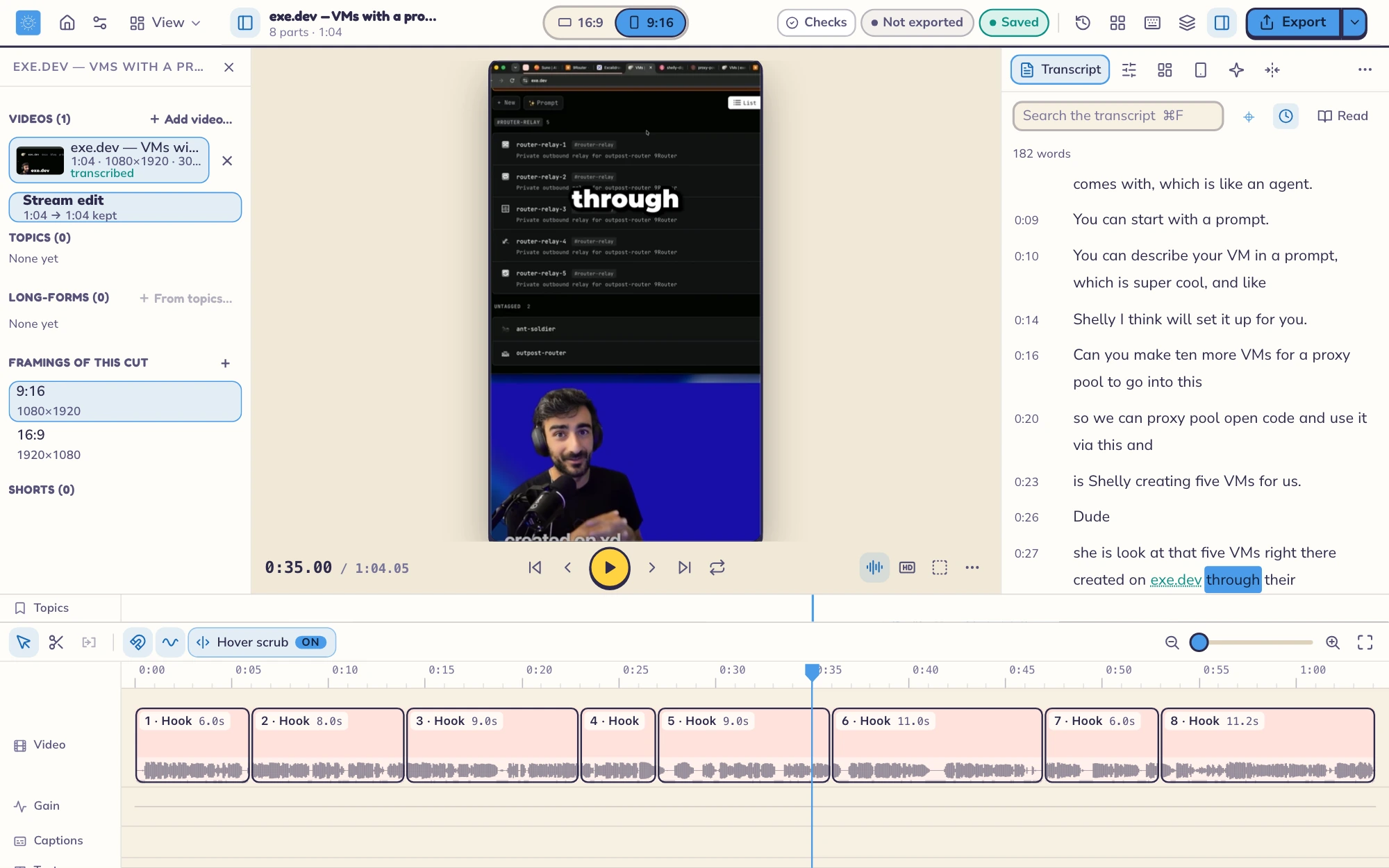Image resolution: width=1389 pixels, height=868 pixels.
Task: Select the arrow pointer tool
Action: (x=24, y=642)
